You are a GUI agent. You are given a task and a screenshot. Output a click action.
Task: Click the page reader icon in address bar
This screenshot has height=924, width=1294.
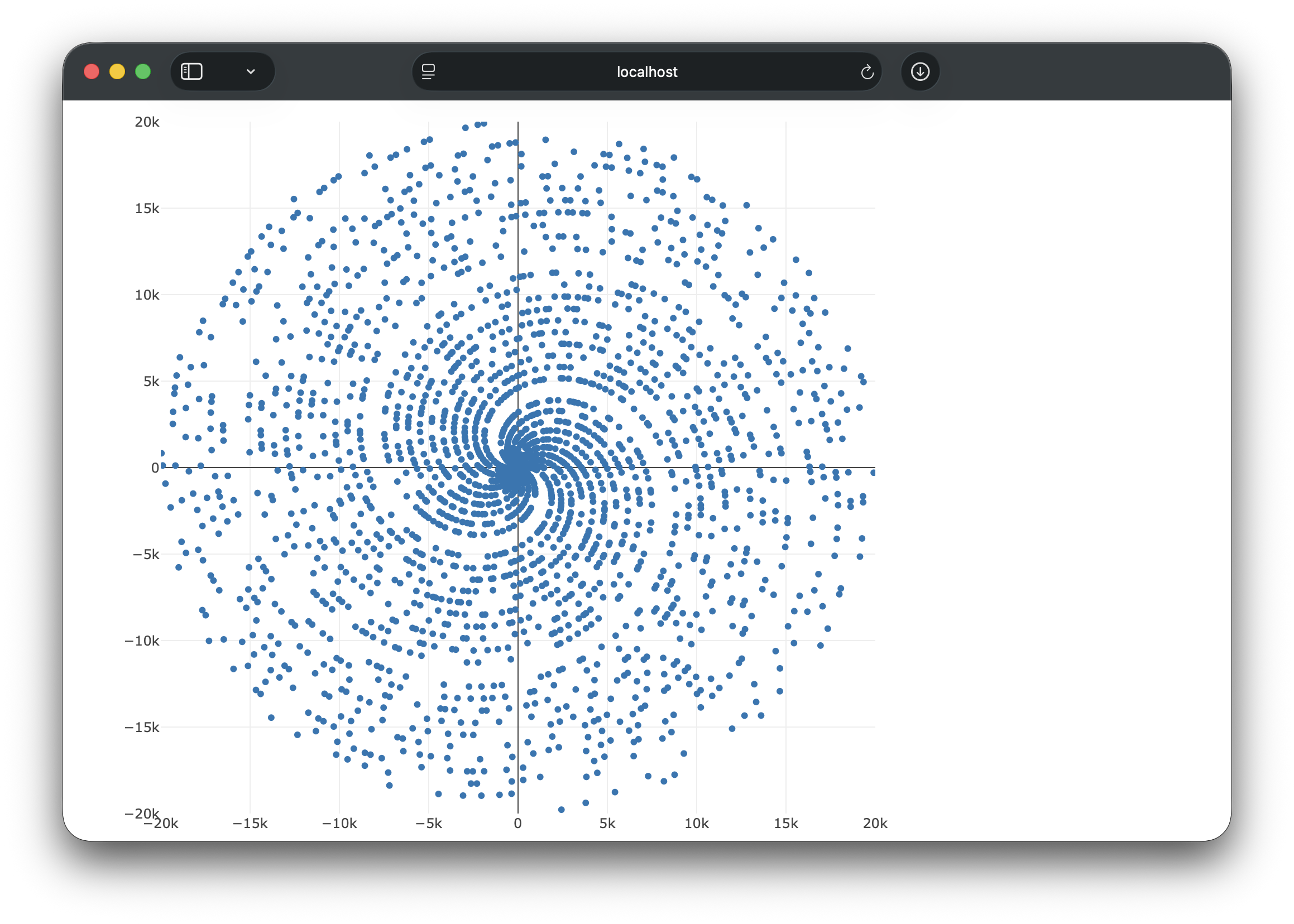coord(428,71)
